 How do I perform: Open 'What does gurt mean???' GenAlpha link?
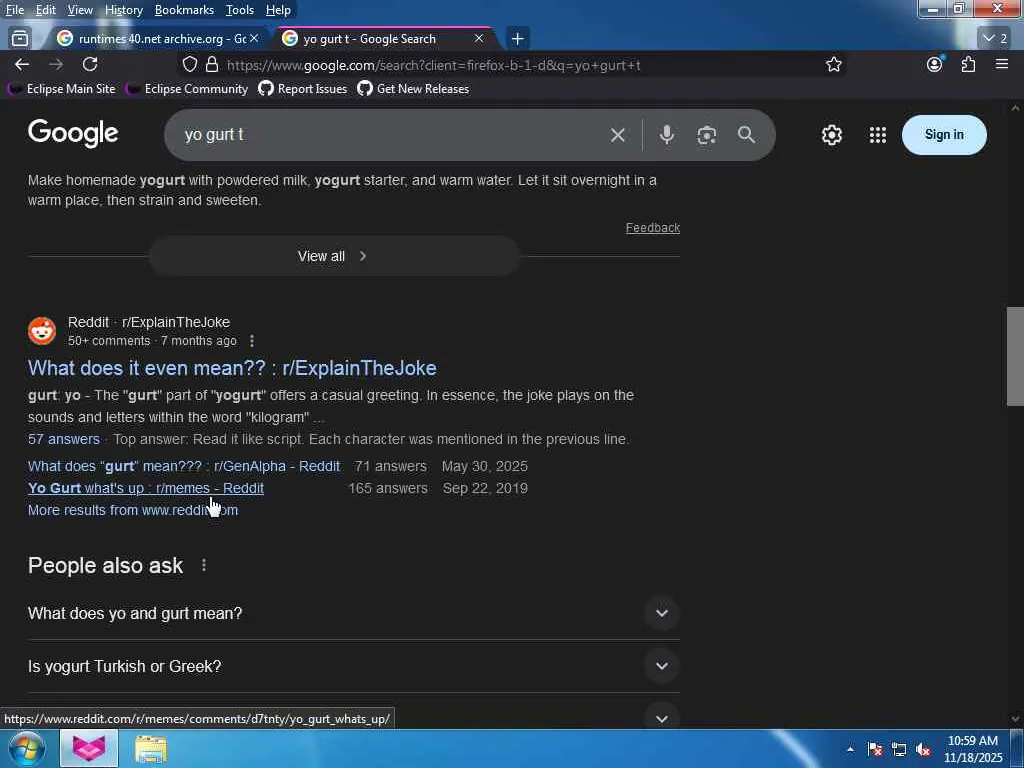(184, 466)
